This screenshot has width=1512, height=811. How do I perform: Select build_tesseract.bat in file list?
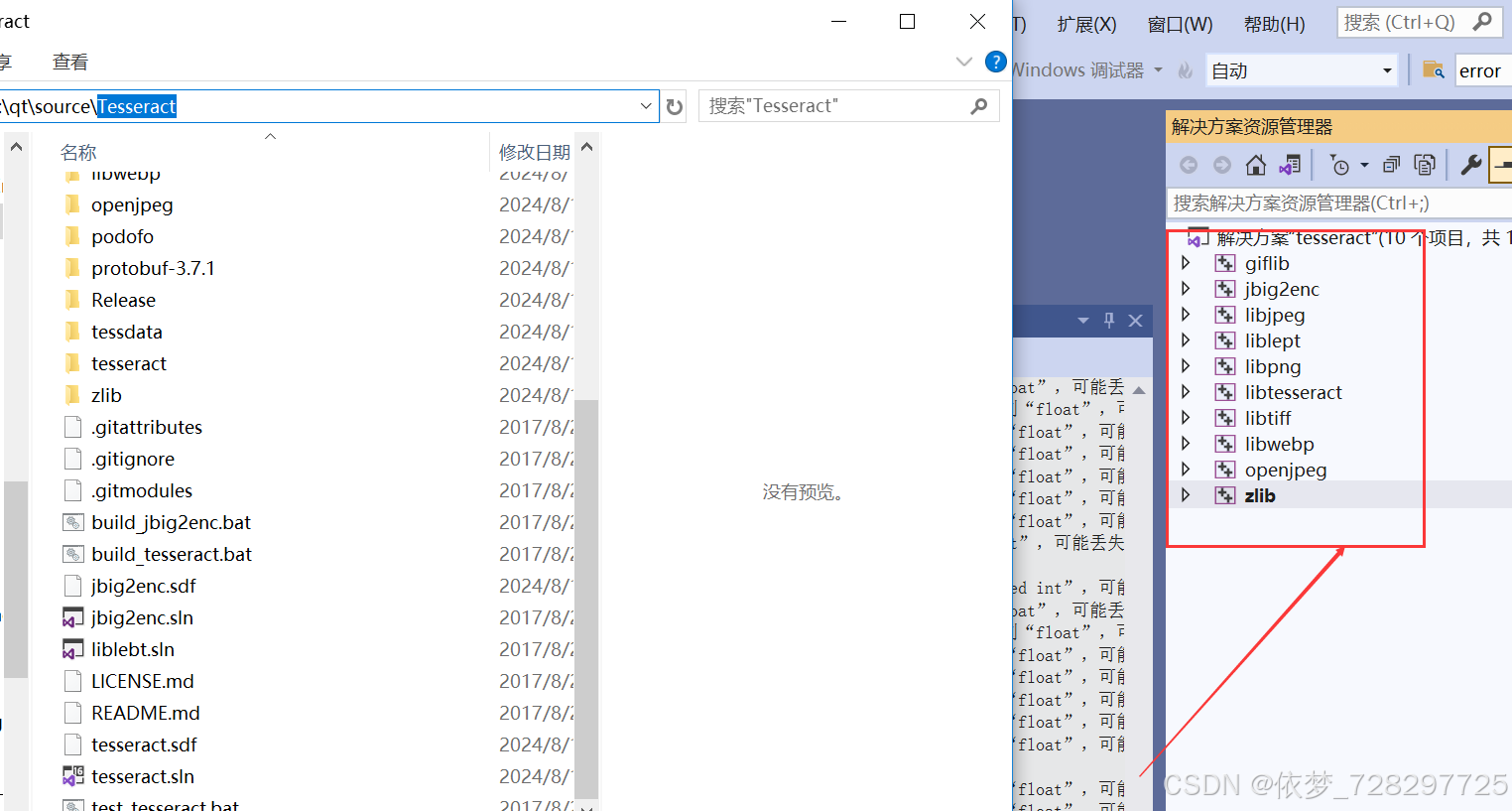172,554
